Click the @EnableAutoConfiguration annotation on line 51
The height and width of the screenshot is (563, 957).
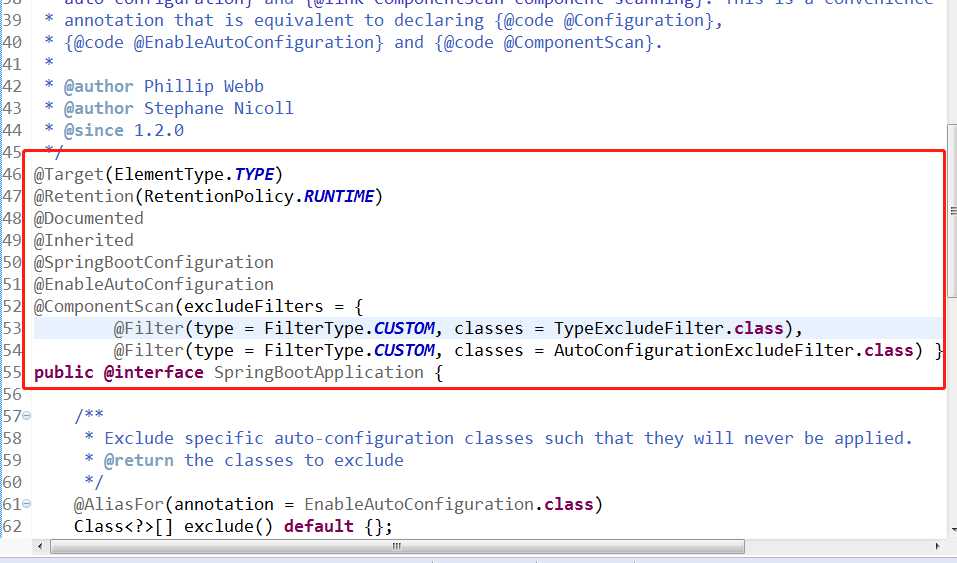pos(154,285)
